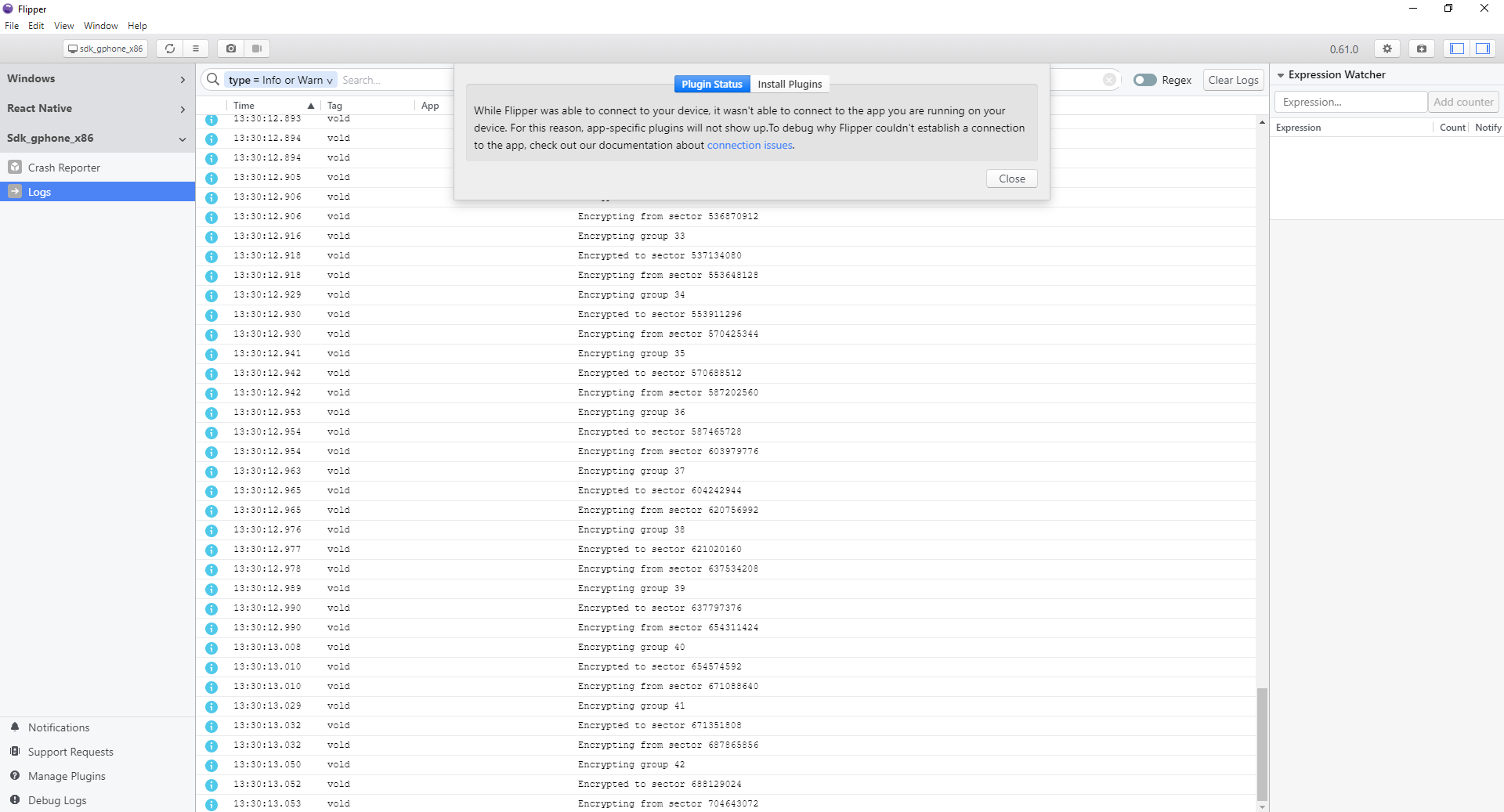The width and height of the screenshot is (1504, 812).
Task: Refresh the connected device list
Action: [169, 49]
